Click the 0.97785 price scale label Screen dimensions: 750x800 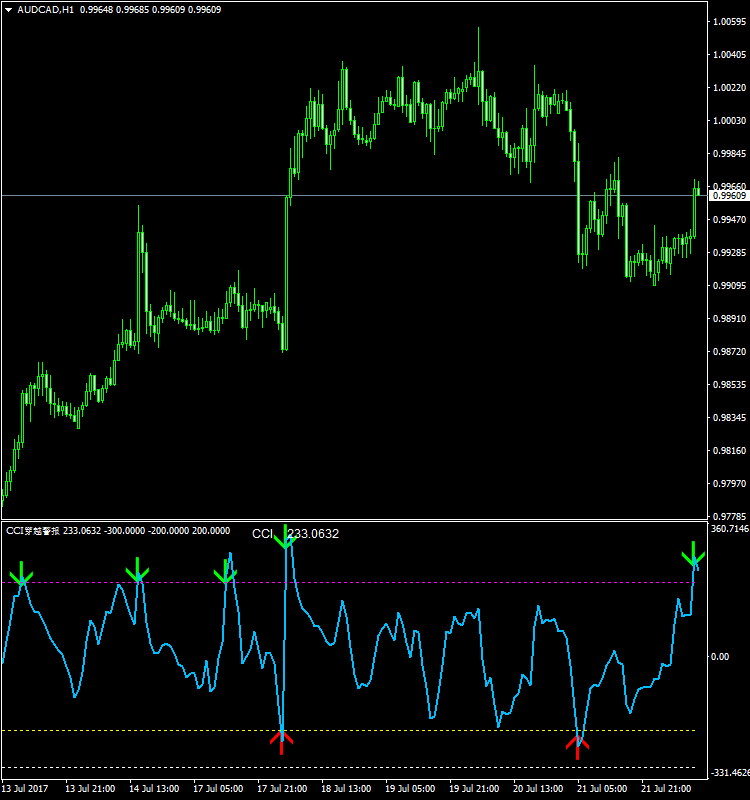tap(730, 517)
